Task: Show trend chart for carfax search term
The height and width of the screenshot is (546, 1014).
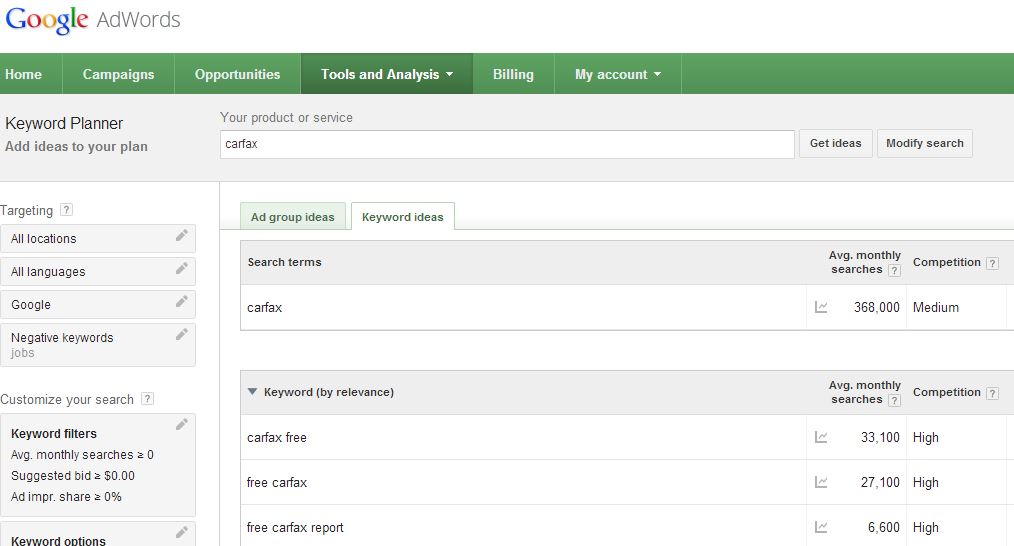Action: (821, 307)
